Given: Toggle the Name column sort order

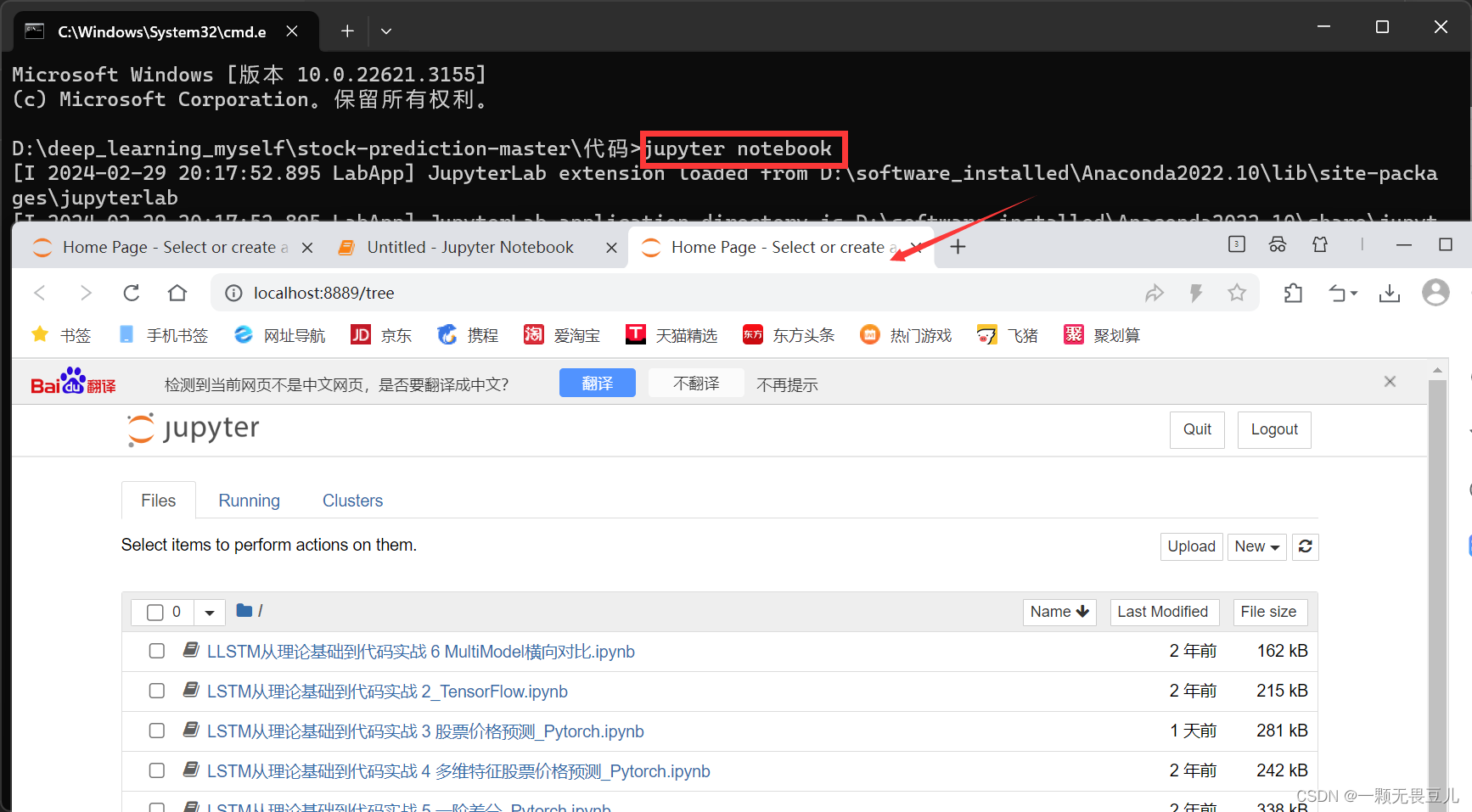Looking at the screenshot, I should 1059,612.
